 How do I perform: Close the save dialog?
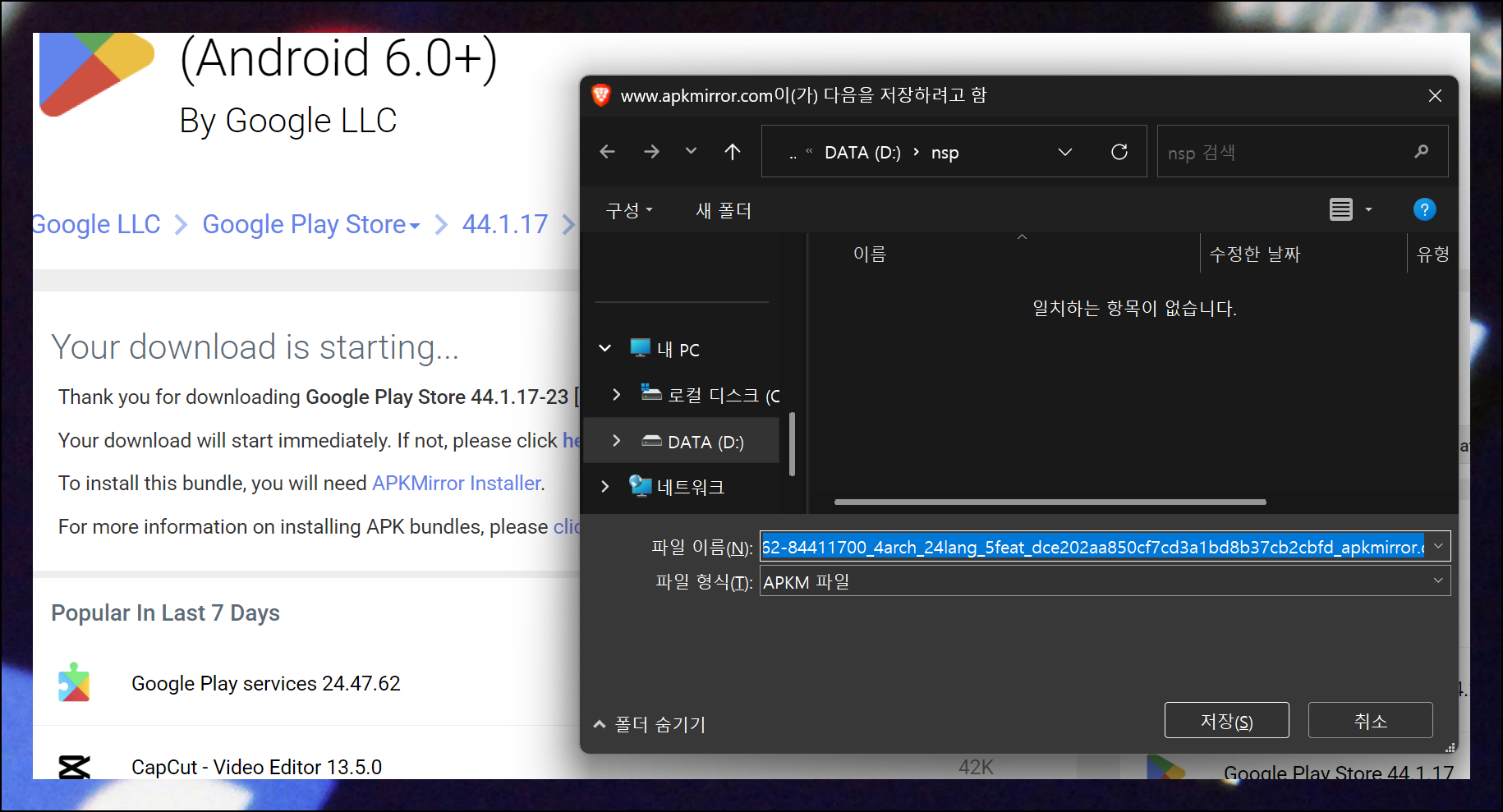point(1435,96)
